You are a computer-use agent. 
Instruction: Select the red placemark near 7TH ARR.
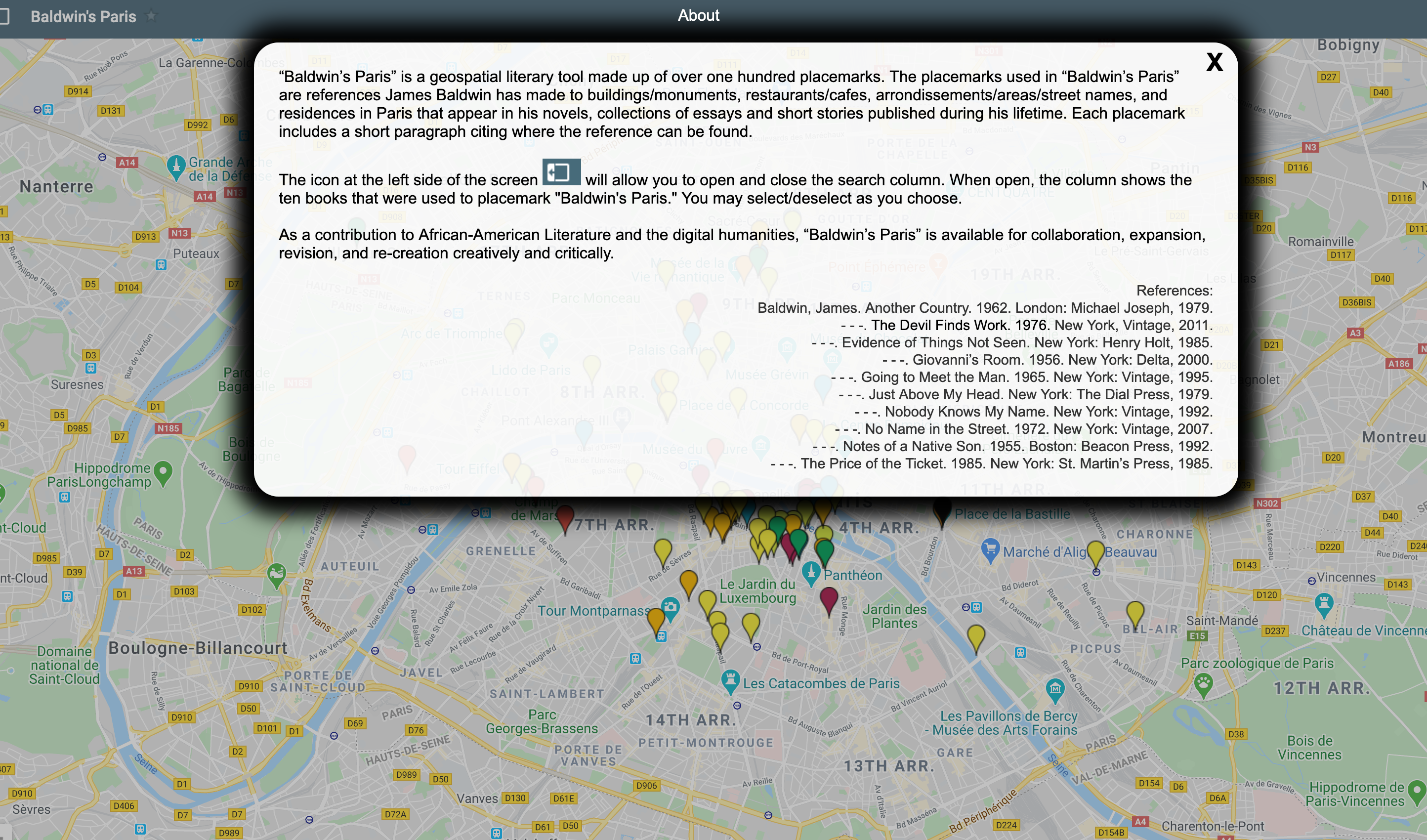565,518
